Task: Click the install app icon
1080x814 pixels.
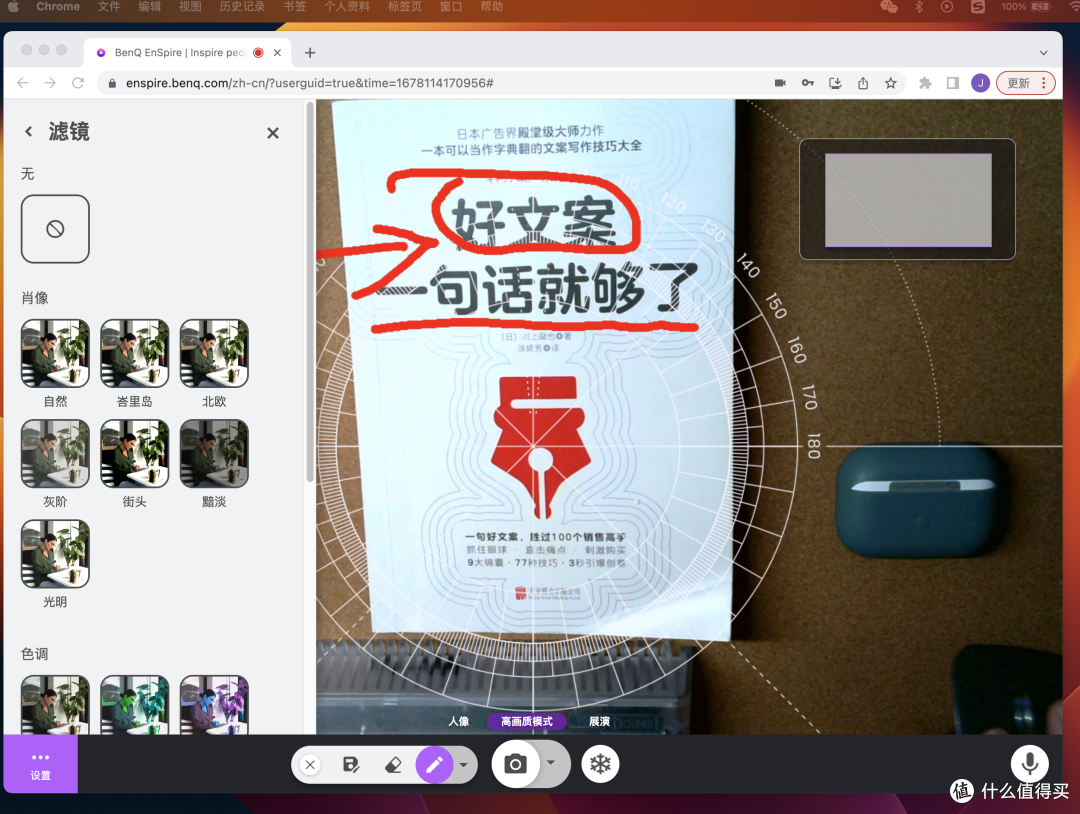Action: [x=835, y=83]
